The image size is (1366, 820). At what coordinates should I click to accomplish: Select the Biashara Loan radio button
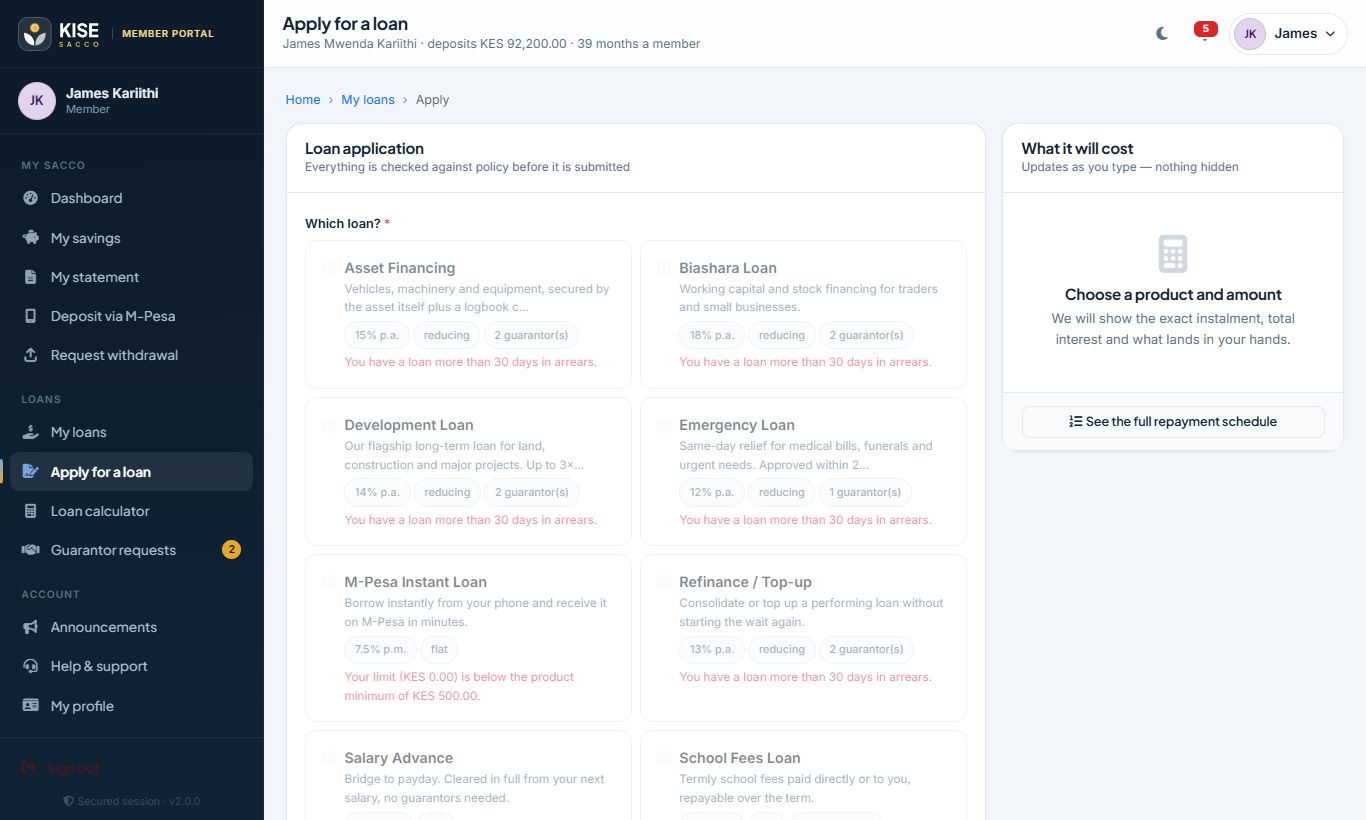coord(664,268)
